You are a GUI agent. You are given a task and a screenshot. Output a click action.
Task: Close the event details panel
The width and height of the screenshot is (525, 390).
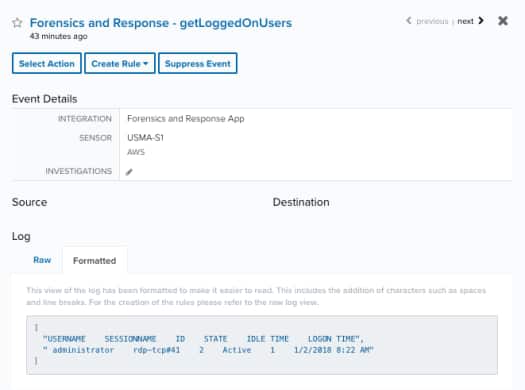click(503, 21)
